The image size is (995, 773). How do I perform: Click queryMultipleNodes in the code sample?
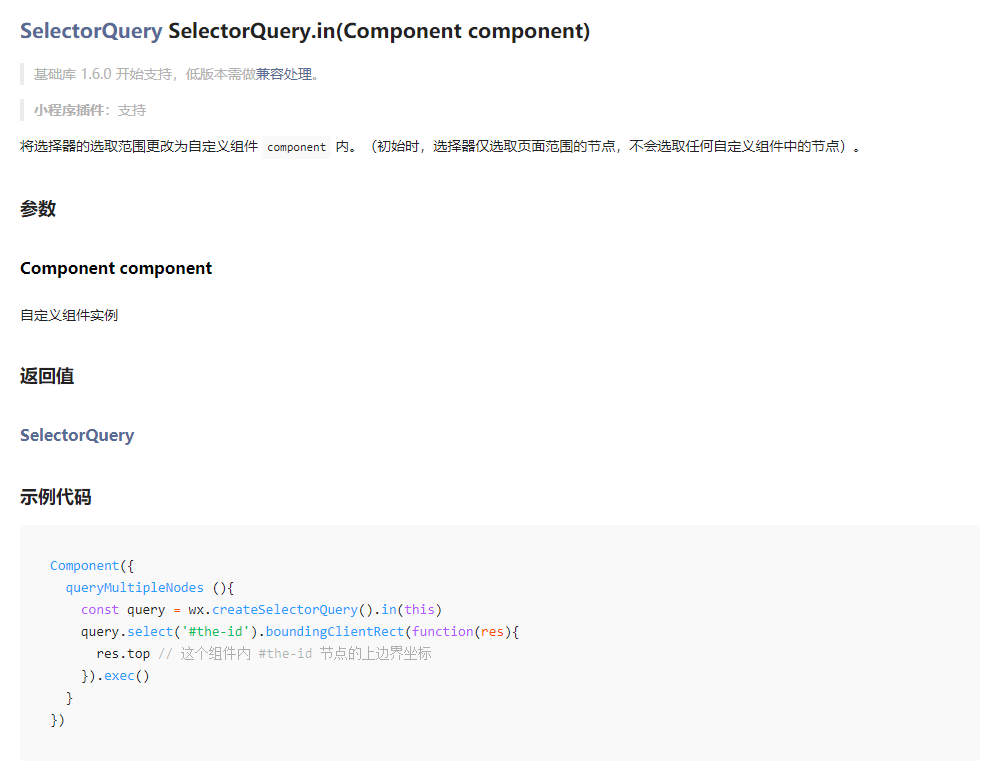[134, 587]
